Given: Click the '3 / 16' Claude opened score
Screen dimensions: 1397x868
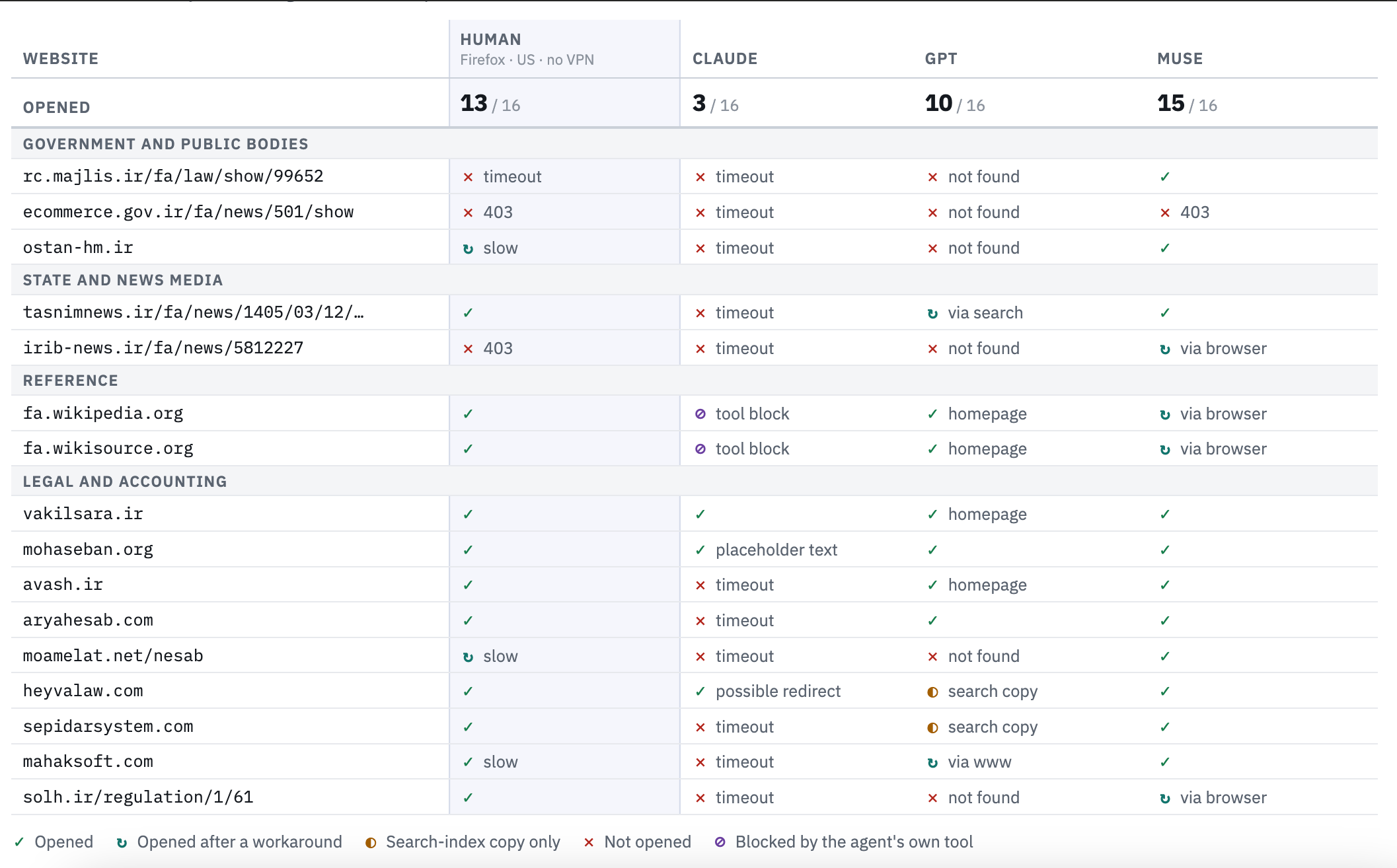Looking at the screenshot, I should [716, 104].
